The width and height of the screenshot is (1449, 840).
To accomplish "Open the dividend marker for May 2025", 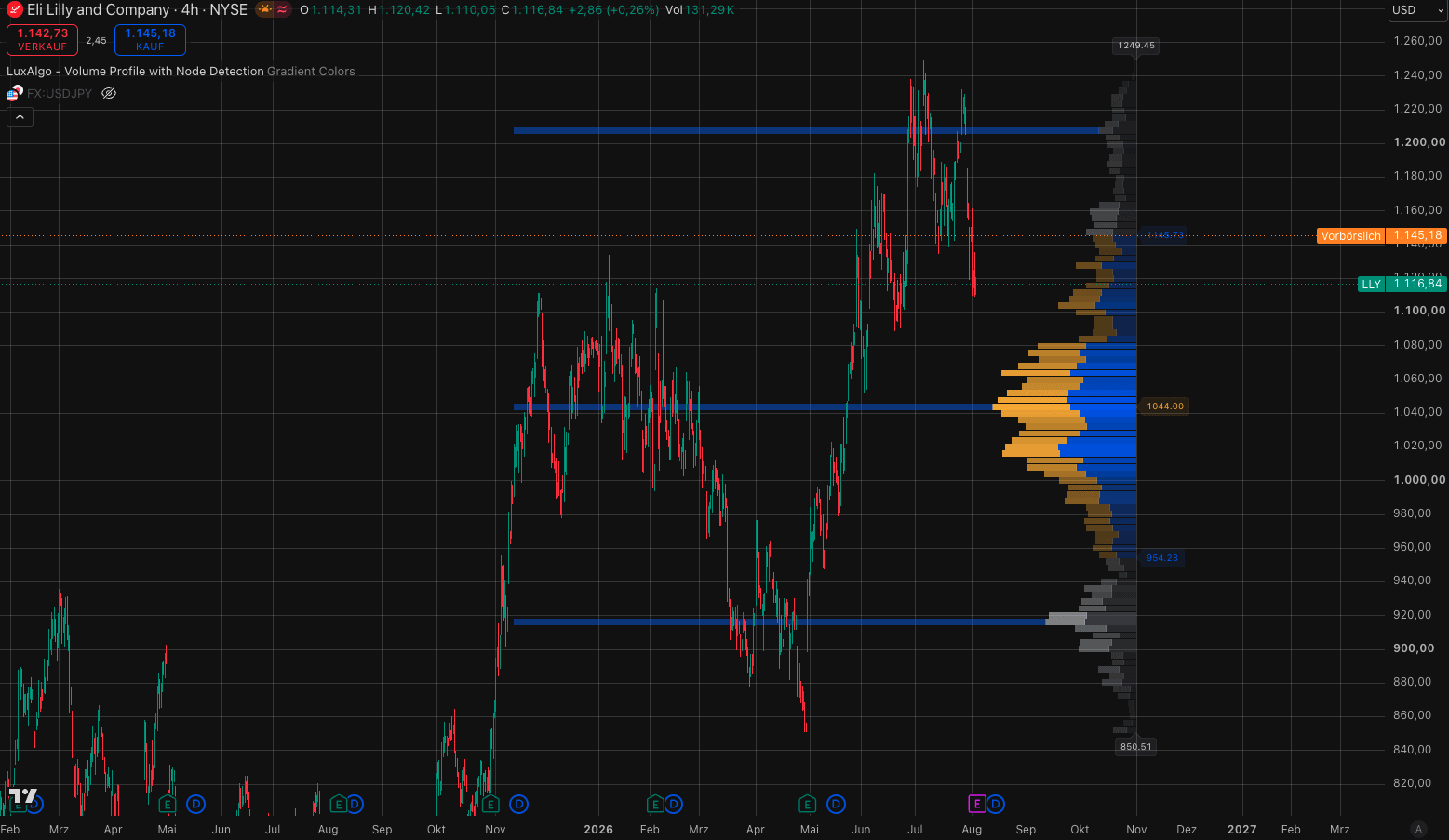I will [x=195, y=804].
